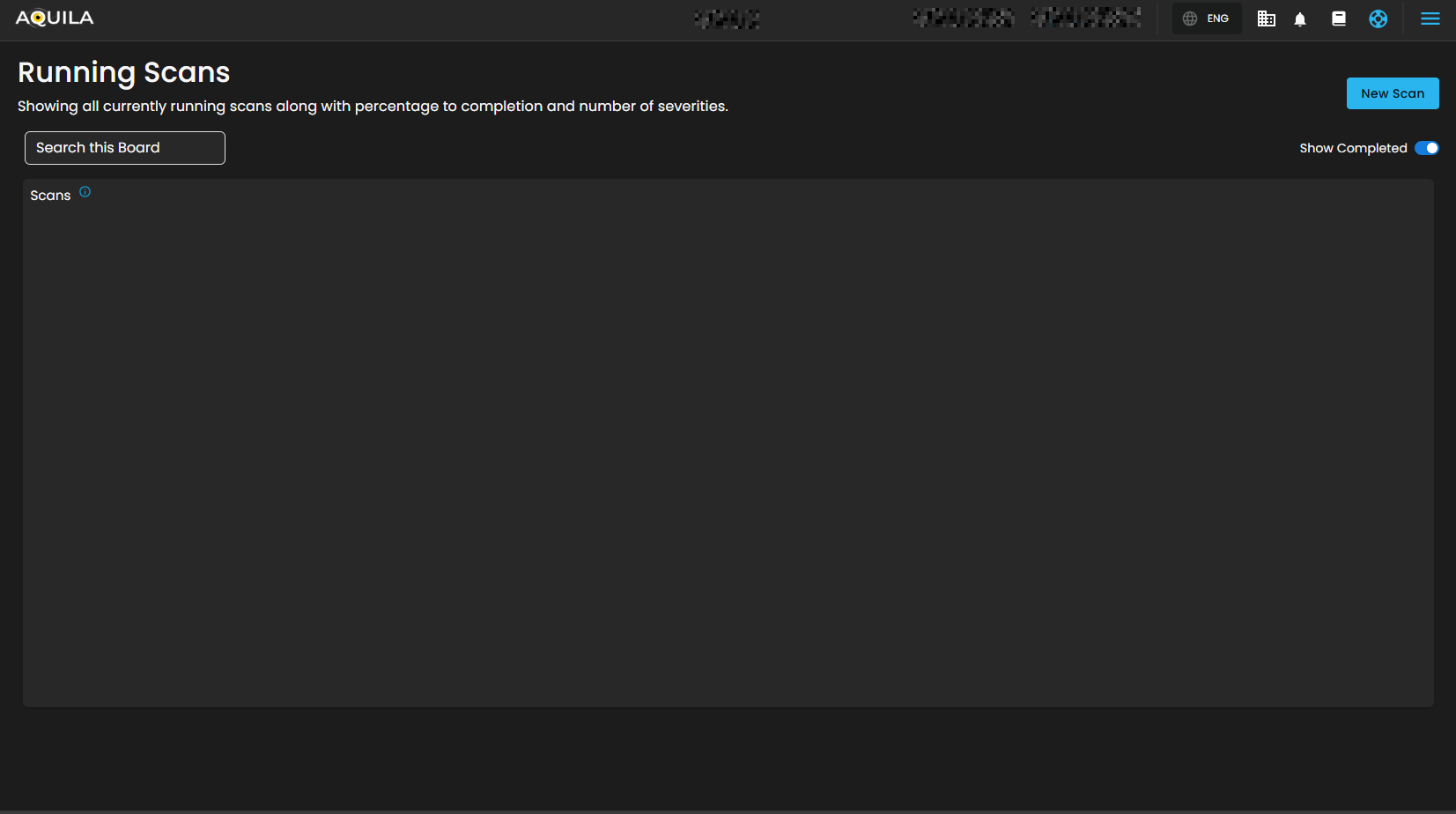Expand the ENG language selector
1456x814 pixels.
1218,18
